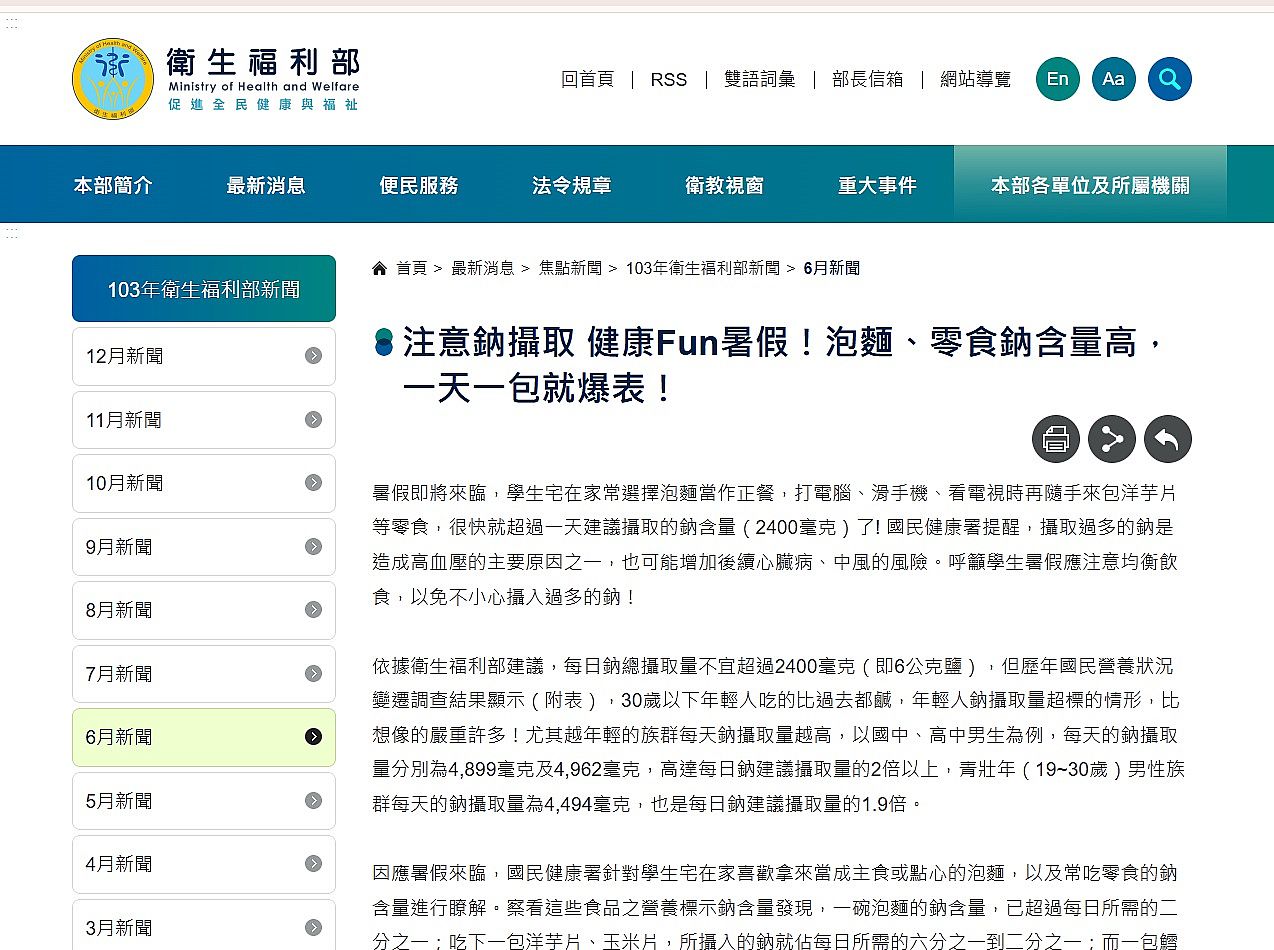Click the RSS link

click(668, 79)
